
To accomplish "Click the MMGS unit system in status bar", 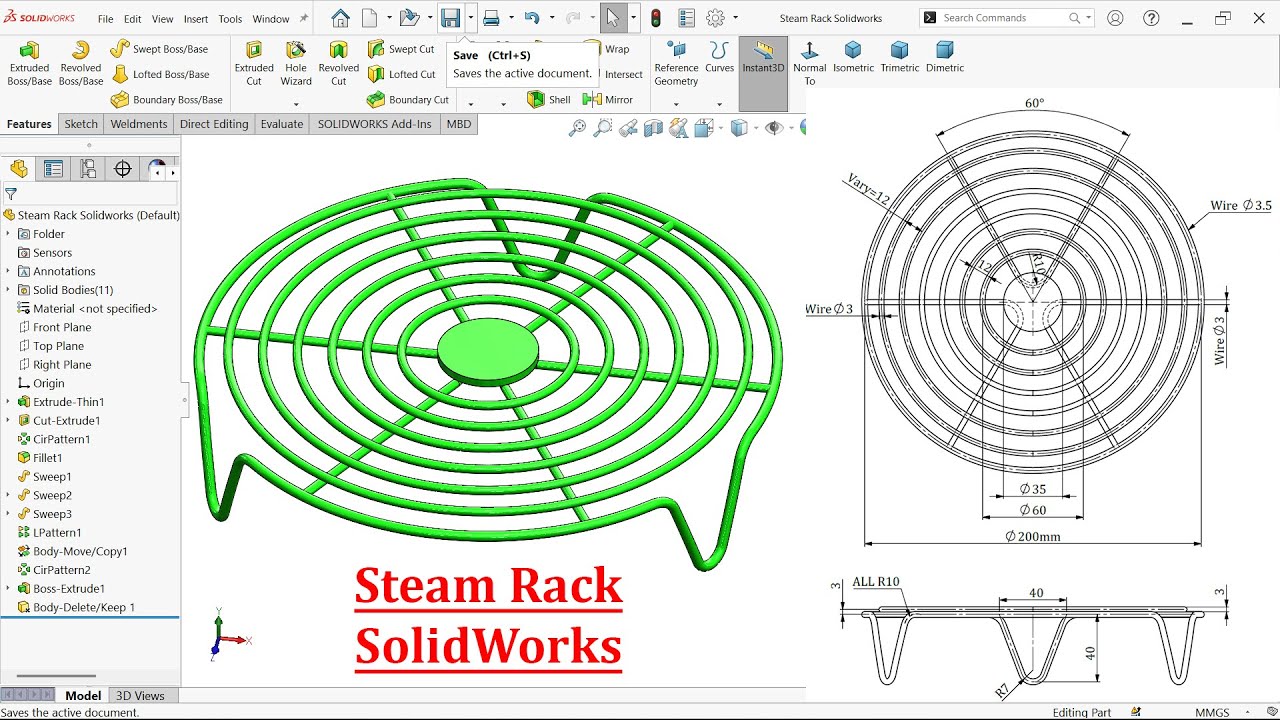I will pyautogui.click(x=1212, y=712).
